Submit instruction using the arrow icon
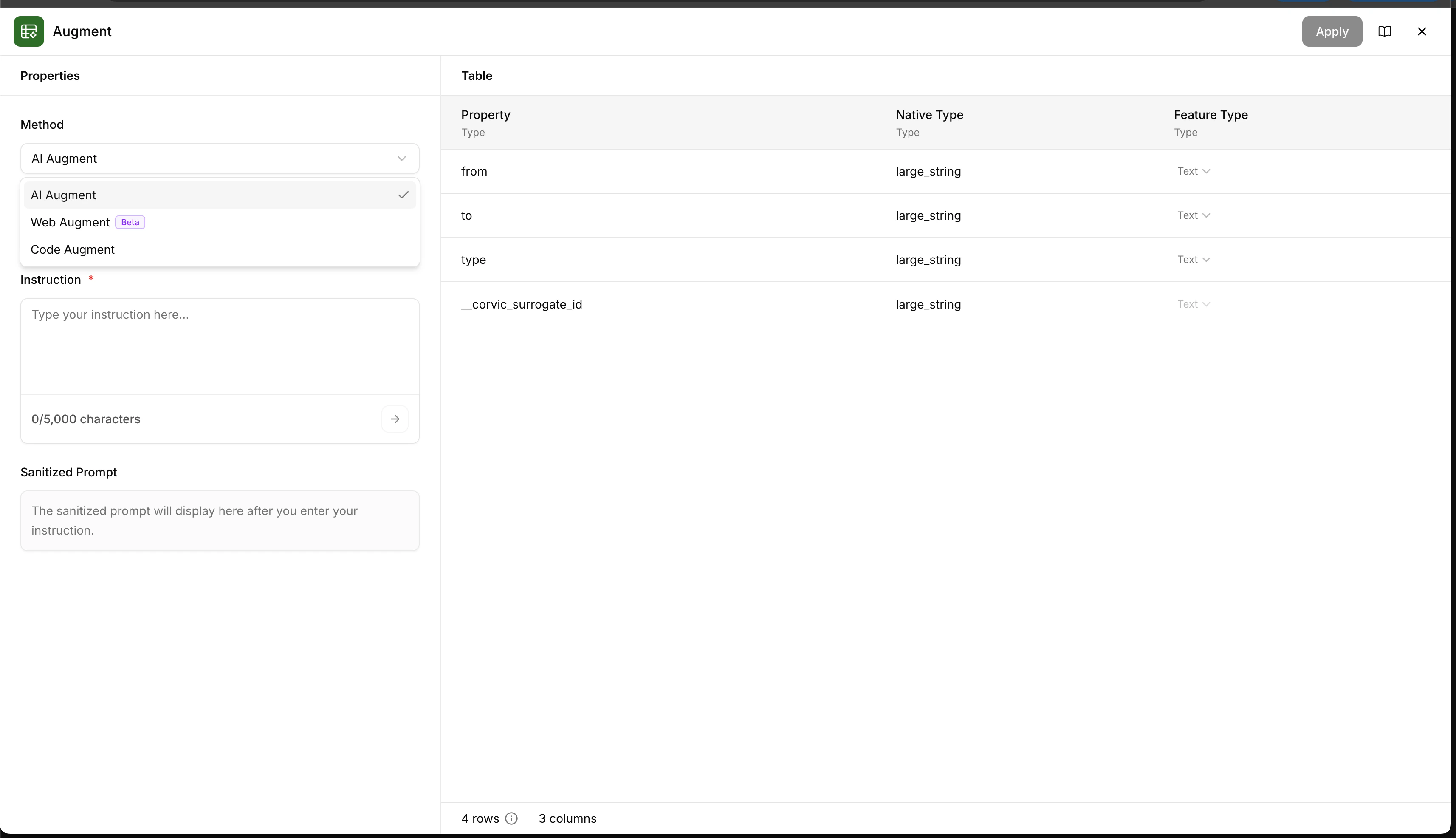Screen dimensions: 1456x838 (395, 419)
